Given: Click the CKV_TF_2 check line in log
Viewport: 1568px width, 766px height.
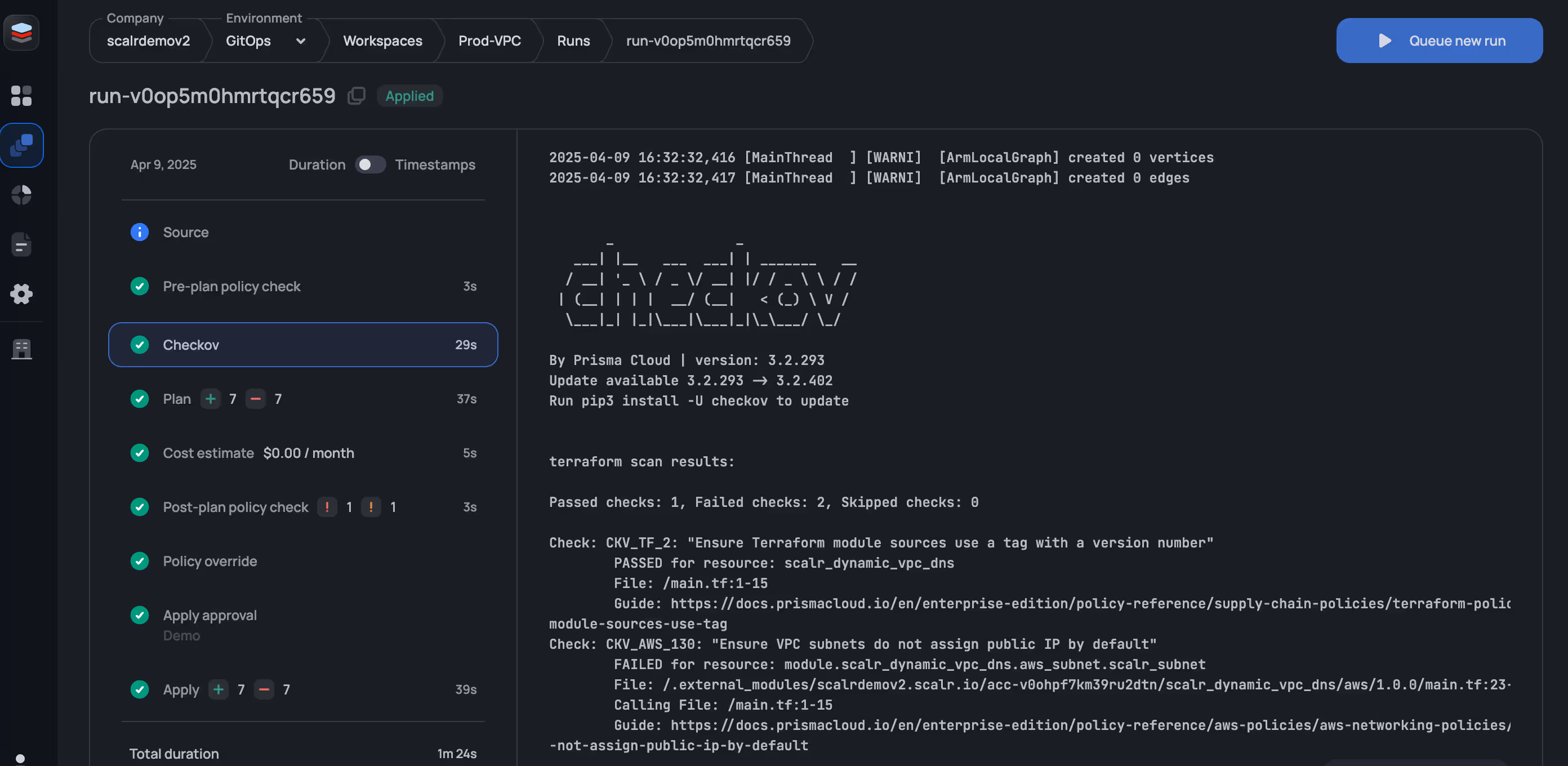Looking at the screenshot, I should (x=881, y=542).
